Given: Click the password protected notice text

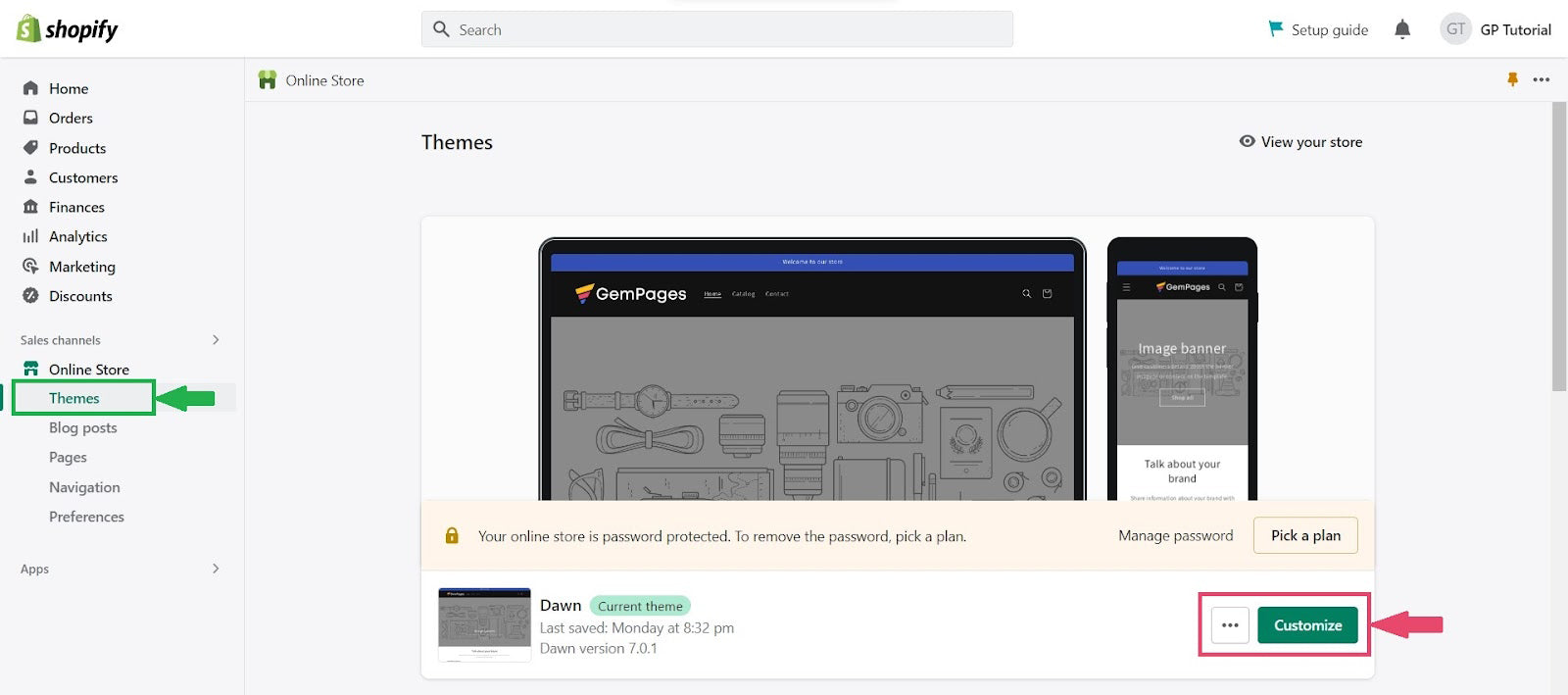Looking at the screenshot, I should pyautogui.click(x=722, y=536).
